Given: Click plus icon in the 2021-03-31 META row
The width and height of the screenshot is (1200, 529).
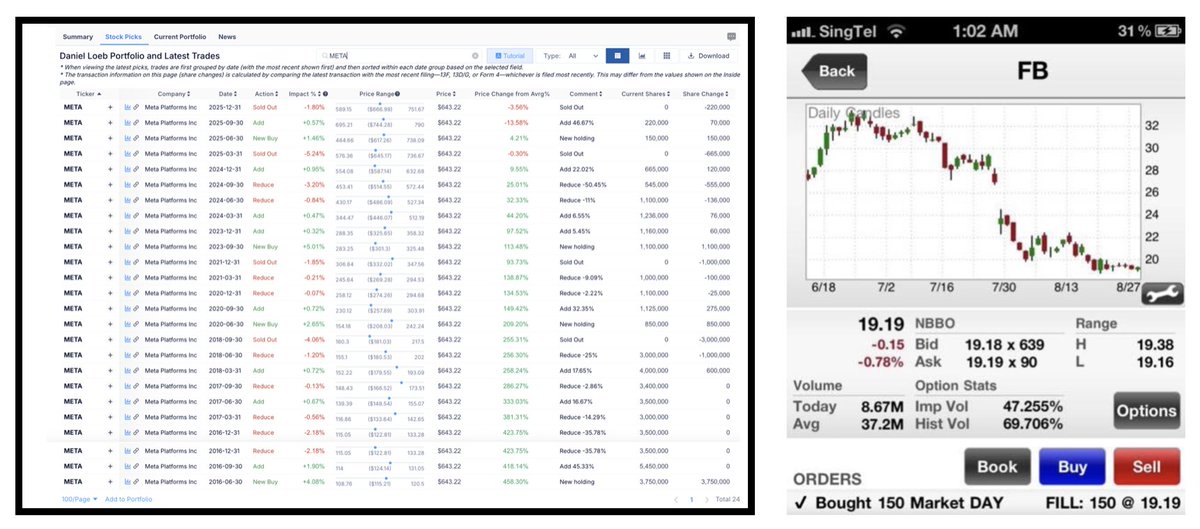Looking at the screenshot, I should tap(110, 278).
